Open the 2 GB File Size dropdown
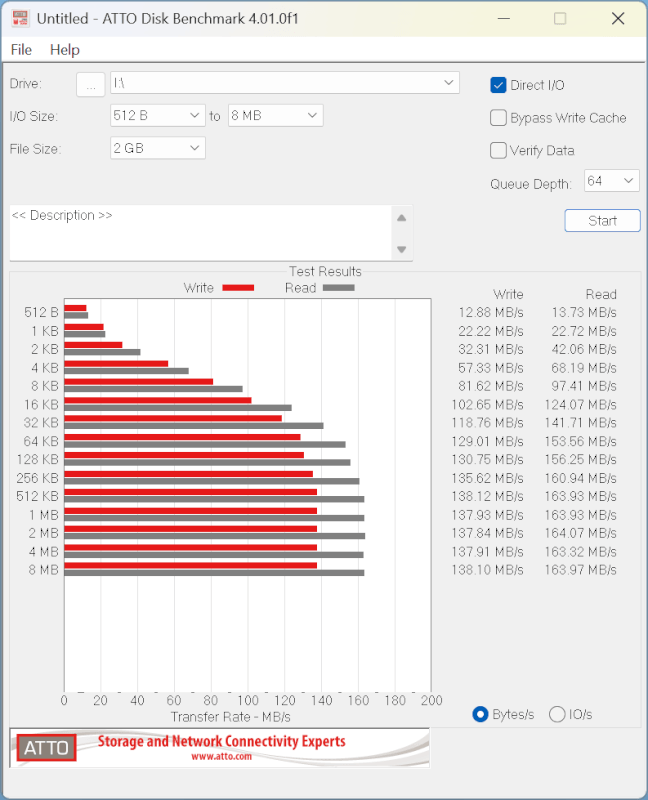This screenshot has height=800, width=648. (158, 148)
